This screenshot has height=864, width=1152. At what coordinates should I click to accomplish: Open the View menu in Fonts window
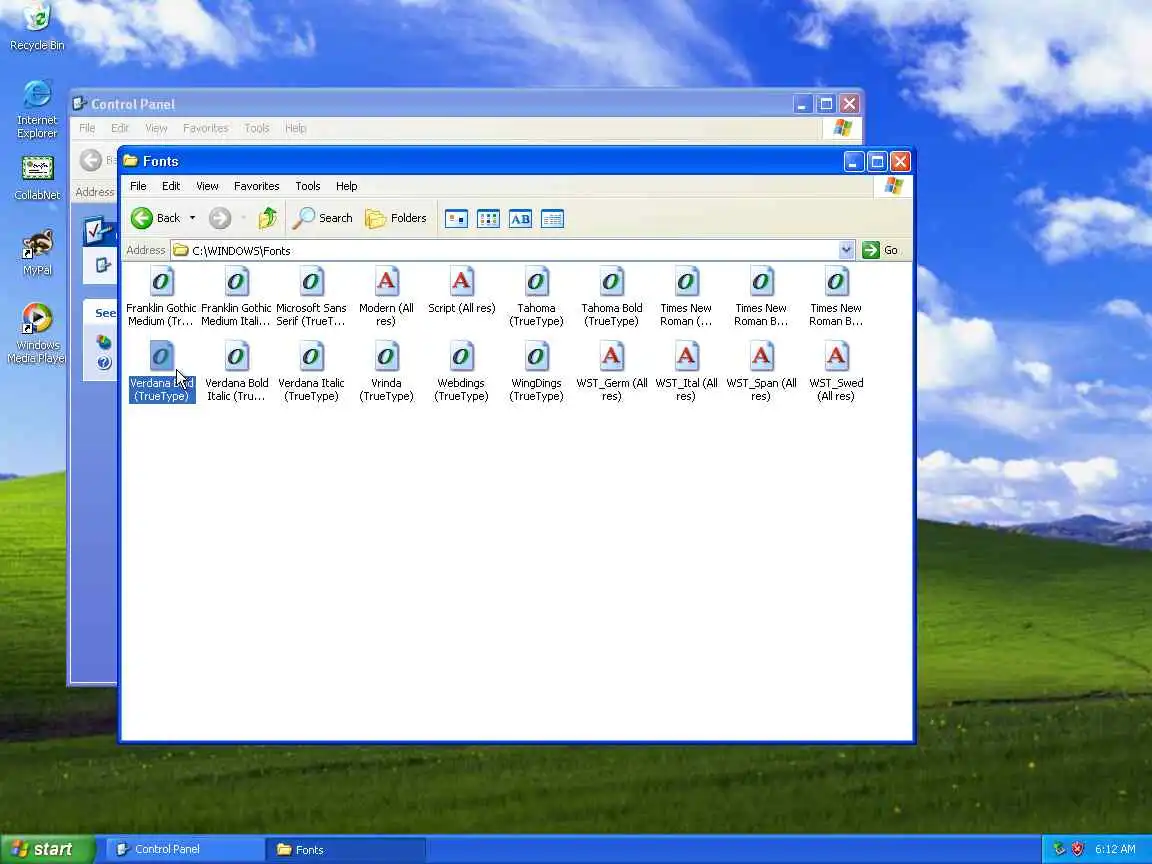pos(207,187)
